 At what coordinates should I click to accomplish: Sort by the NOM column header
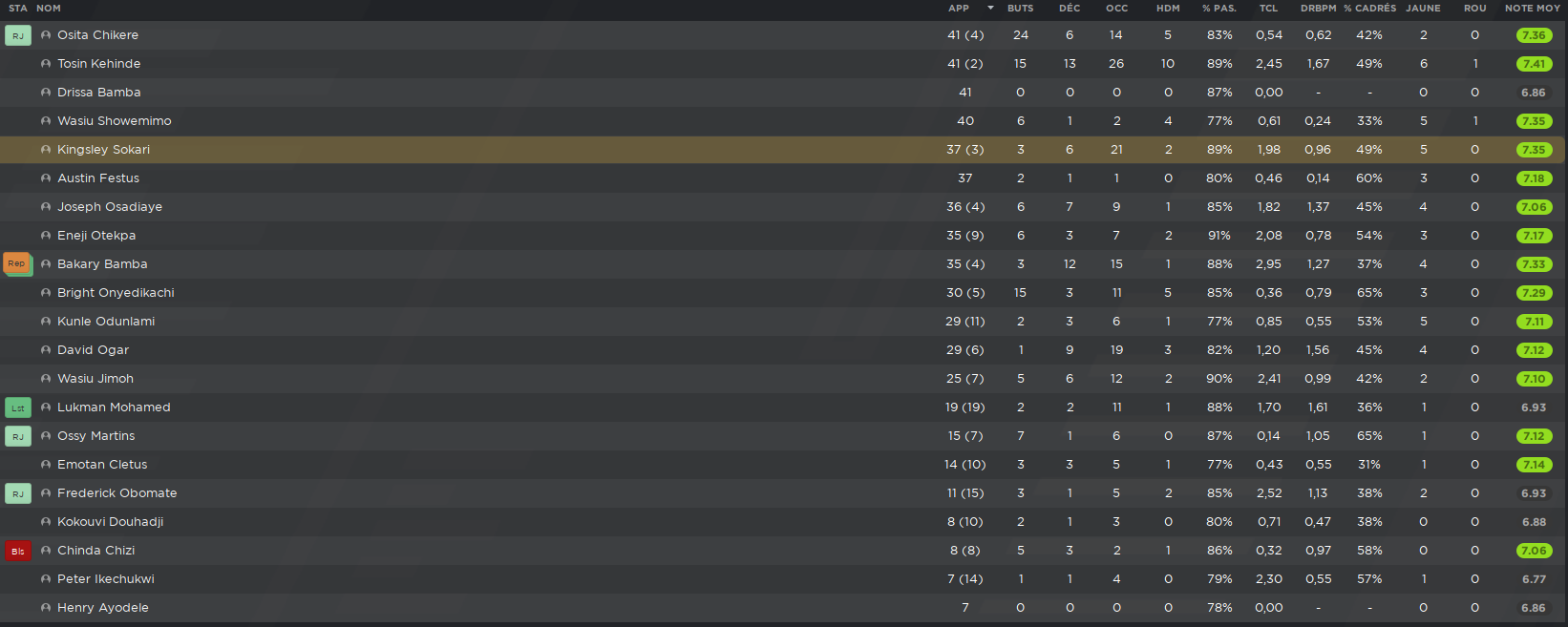coord(49,8)
